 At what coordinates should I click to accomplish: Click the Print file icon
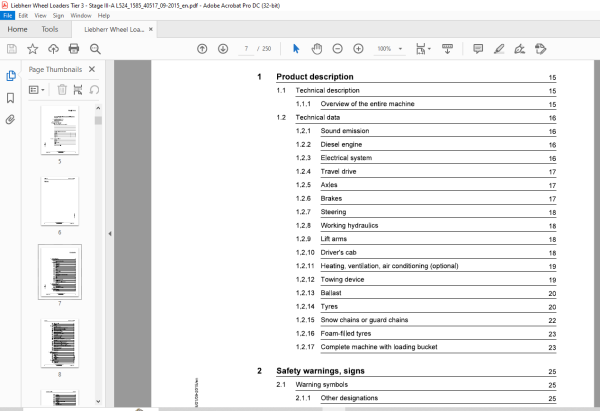click(x=73, y=49)
